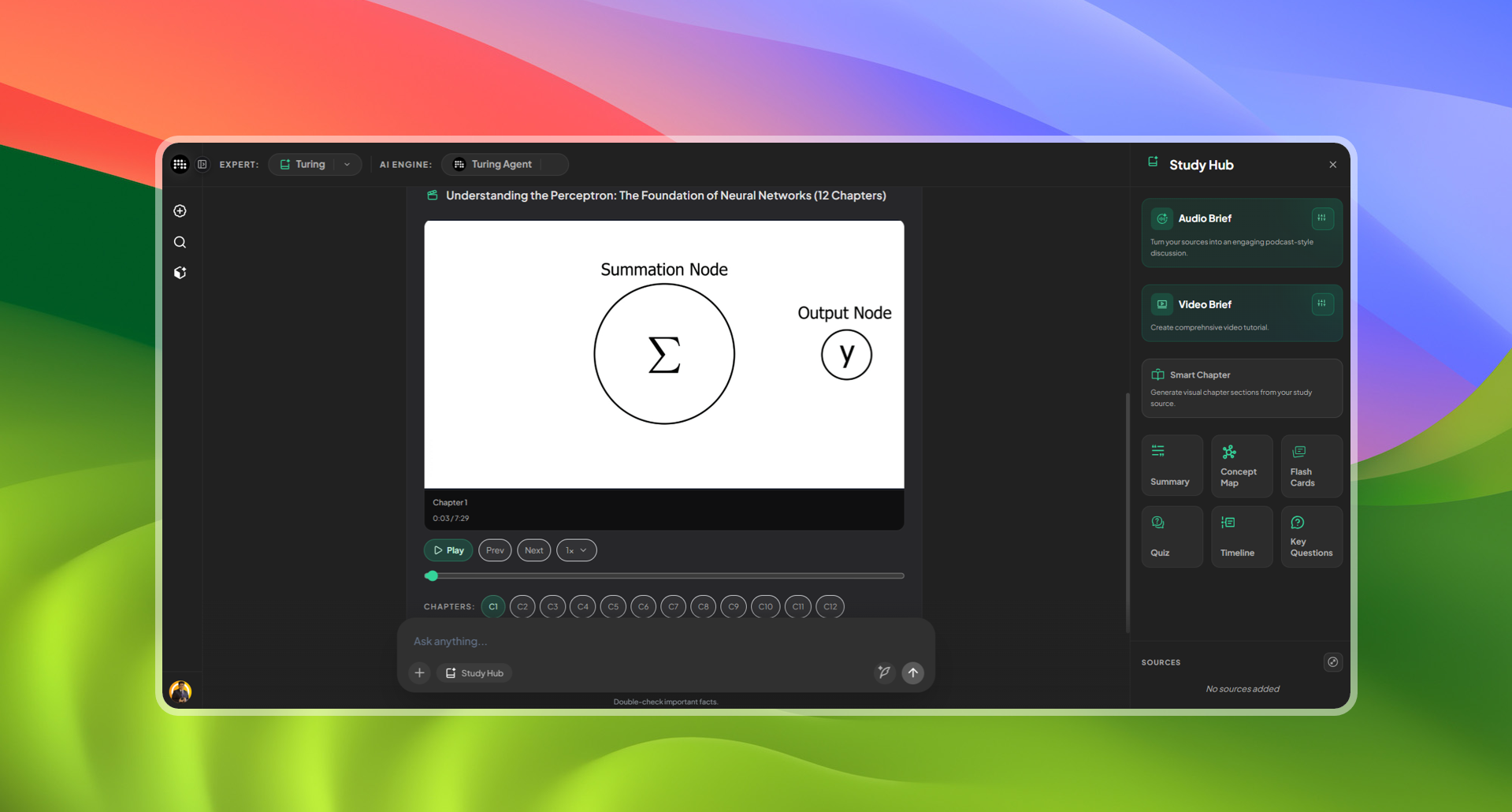Open Video Brief settings sliders icon

(1322, 304)
